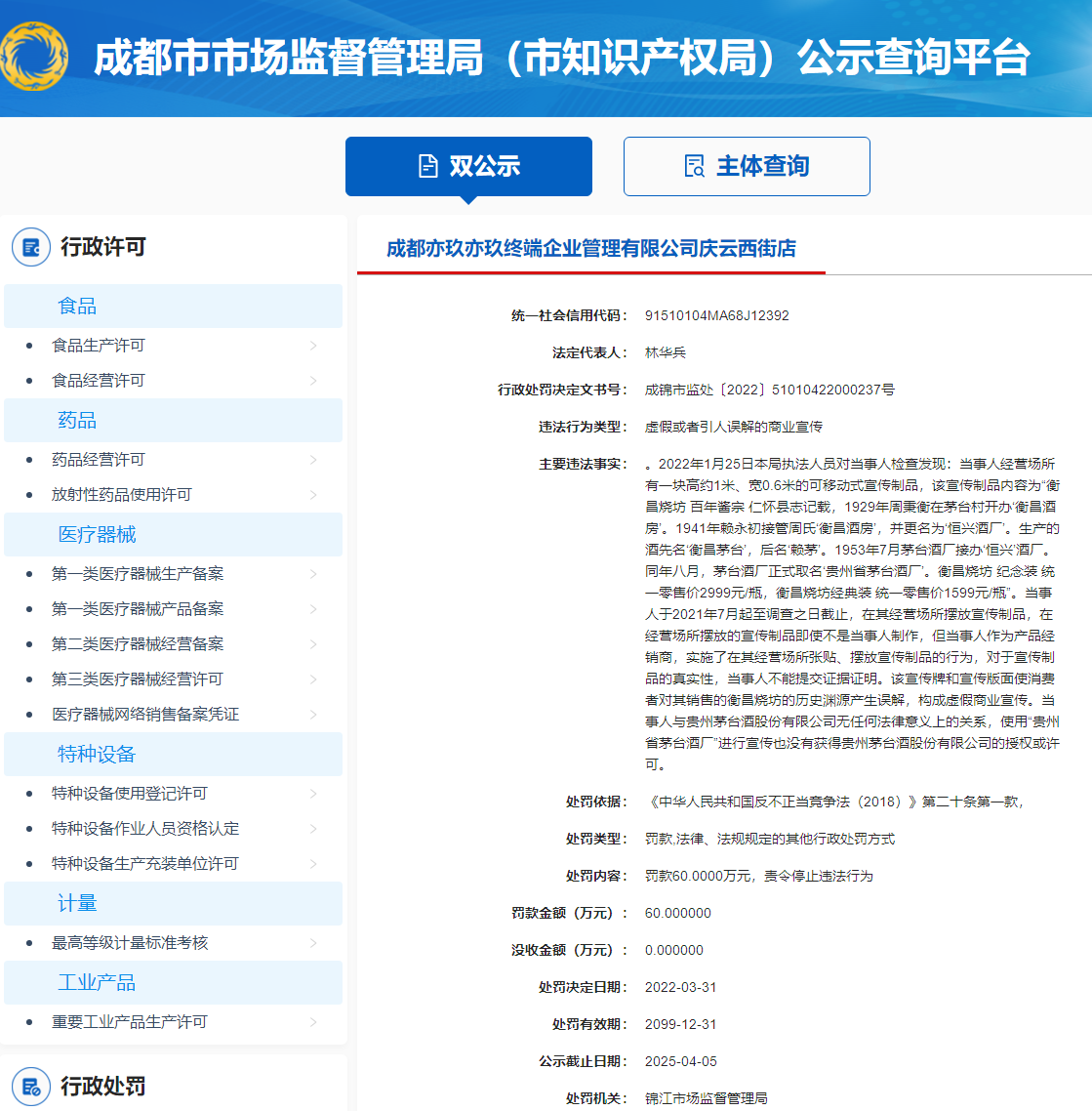Click the platform title in header banner

tap(561, 58)
